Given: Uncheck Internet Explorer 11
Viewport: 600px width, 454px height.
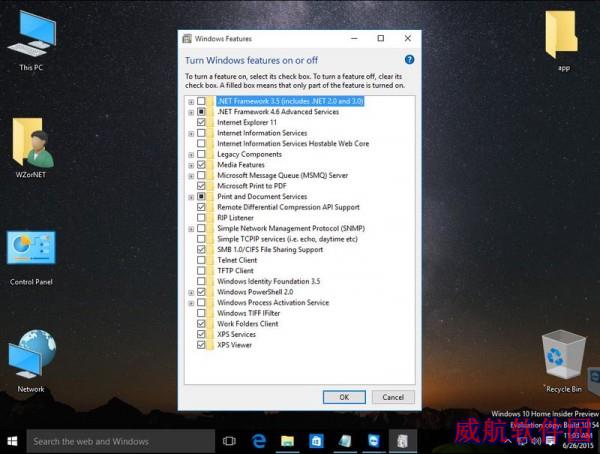Looking at the screenshot, I should (201, 122).
